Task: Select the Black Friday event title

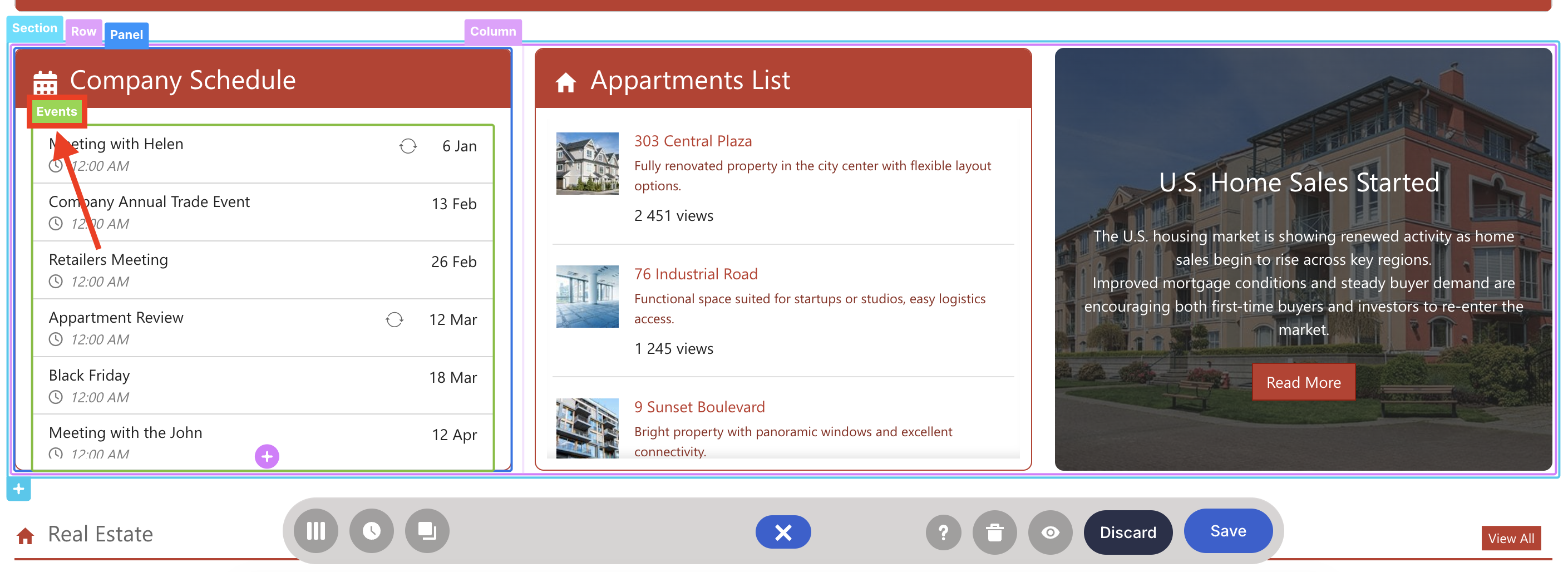Action: (x=90, y=375)
